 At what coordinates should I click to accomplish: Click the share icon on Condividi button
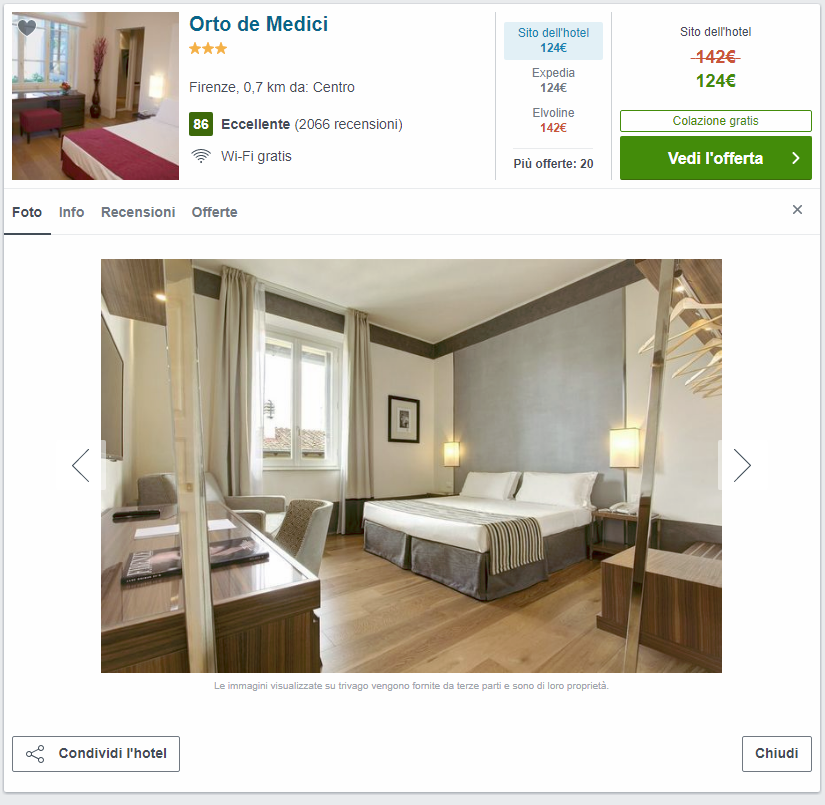click(35, 754)
